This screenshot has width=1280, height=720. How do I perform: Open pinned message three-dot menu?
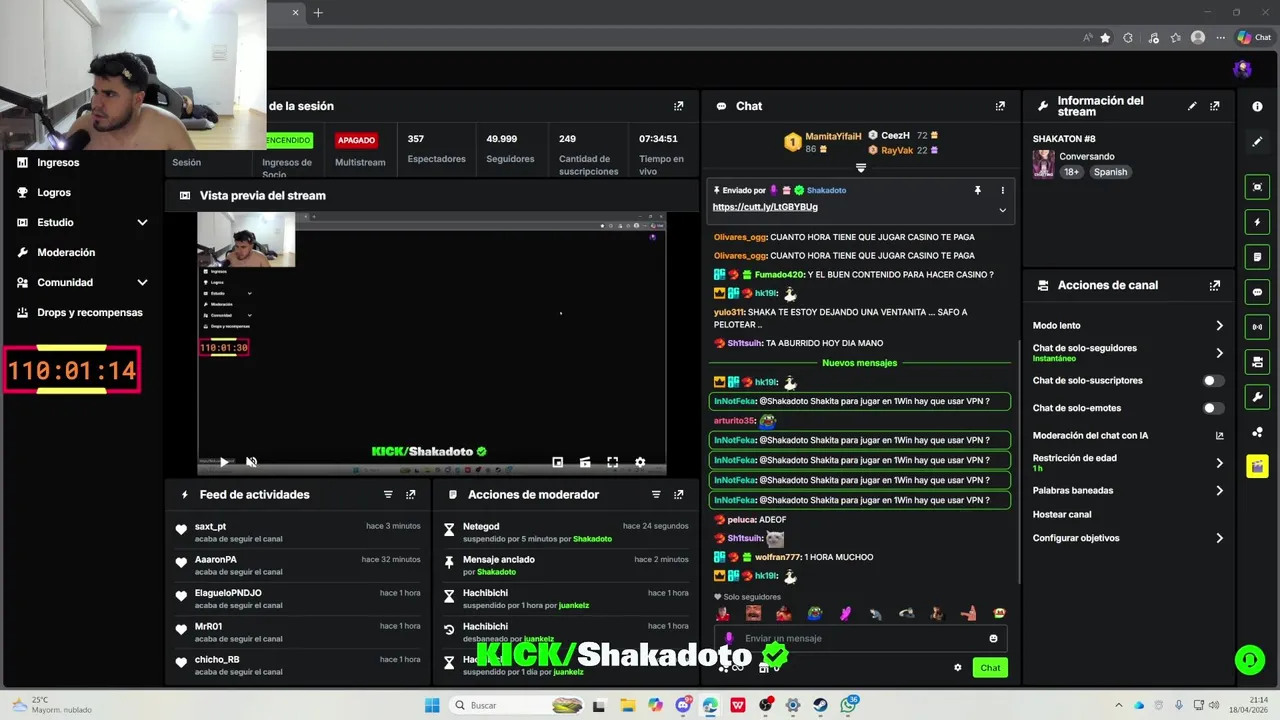pyautogui.click(x=1002, y=190)
